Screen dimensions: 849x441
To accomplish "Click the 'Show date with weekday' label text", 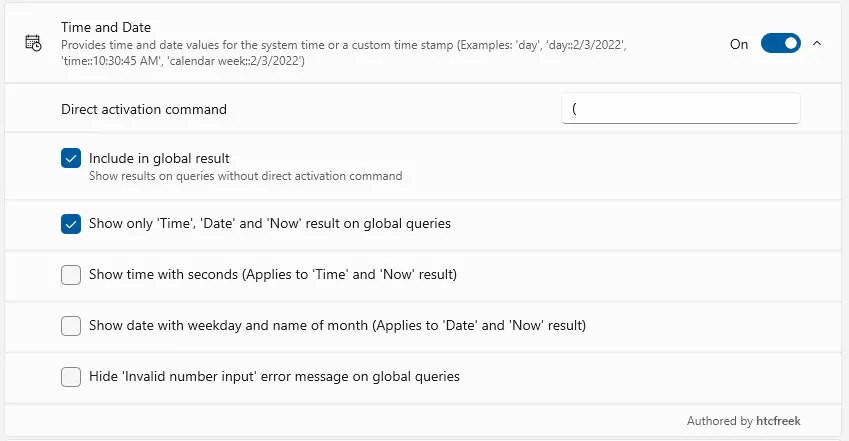I will coord(337,326).
